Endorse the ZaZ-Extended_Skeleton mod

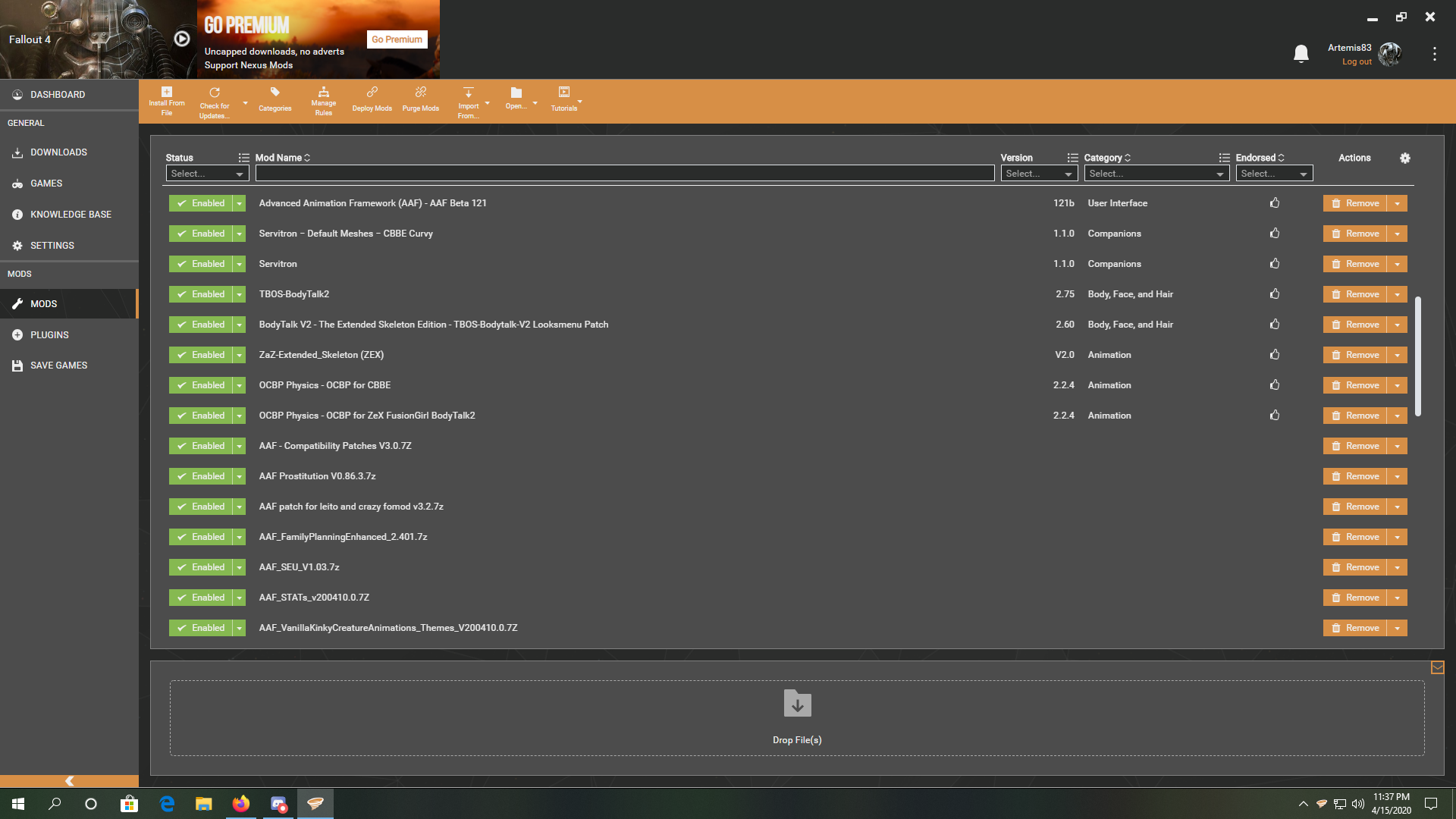point(1275,354)
